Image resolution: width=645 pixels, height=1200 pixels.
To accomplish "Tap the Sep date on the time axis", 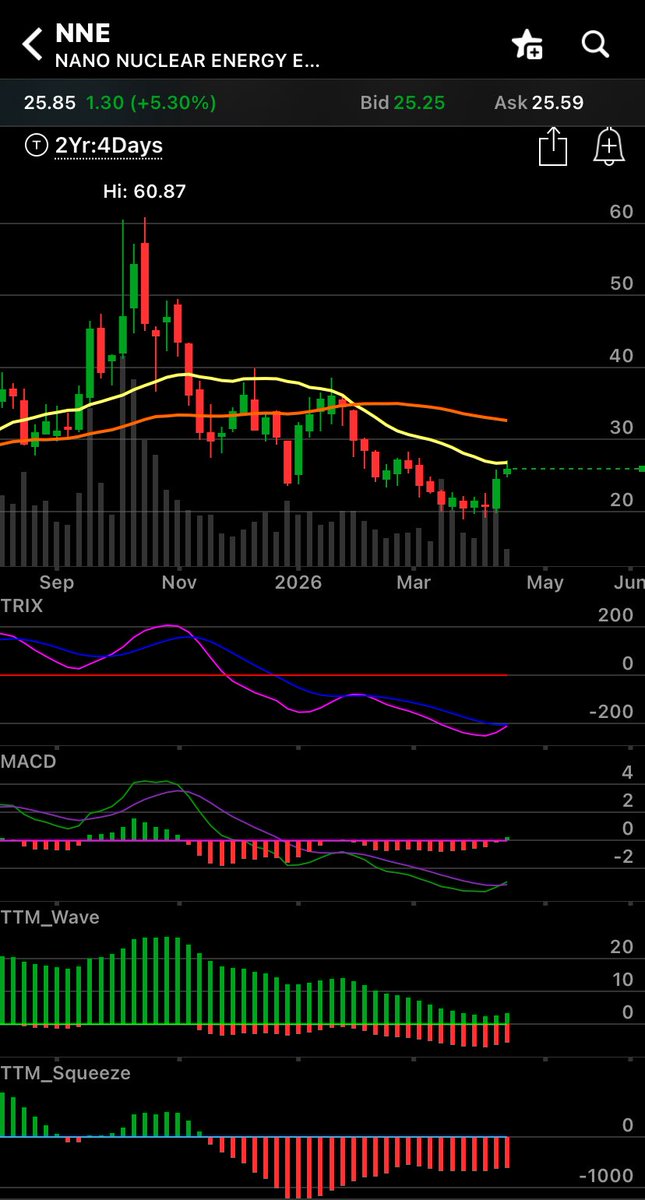I will pos(57,582).
